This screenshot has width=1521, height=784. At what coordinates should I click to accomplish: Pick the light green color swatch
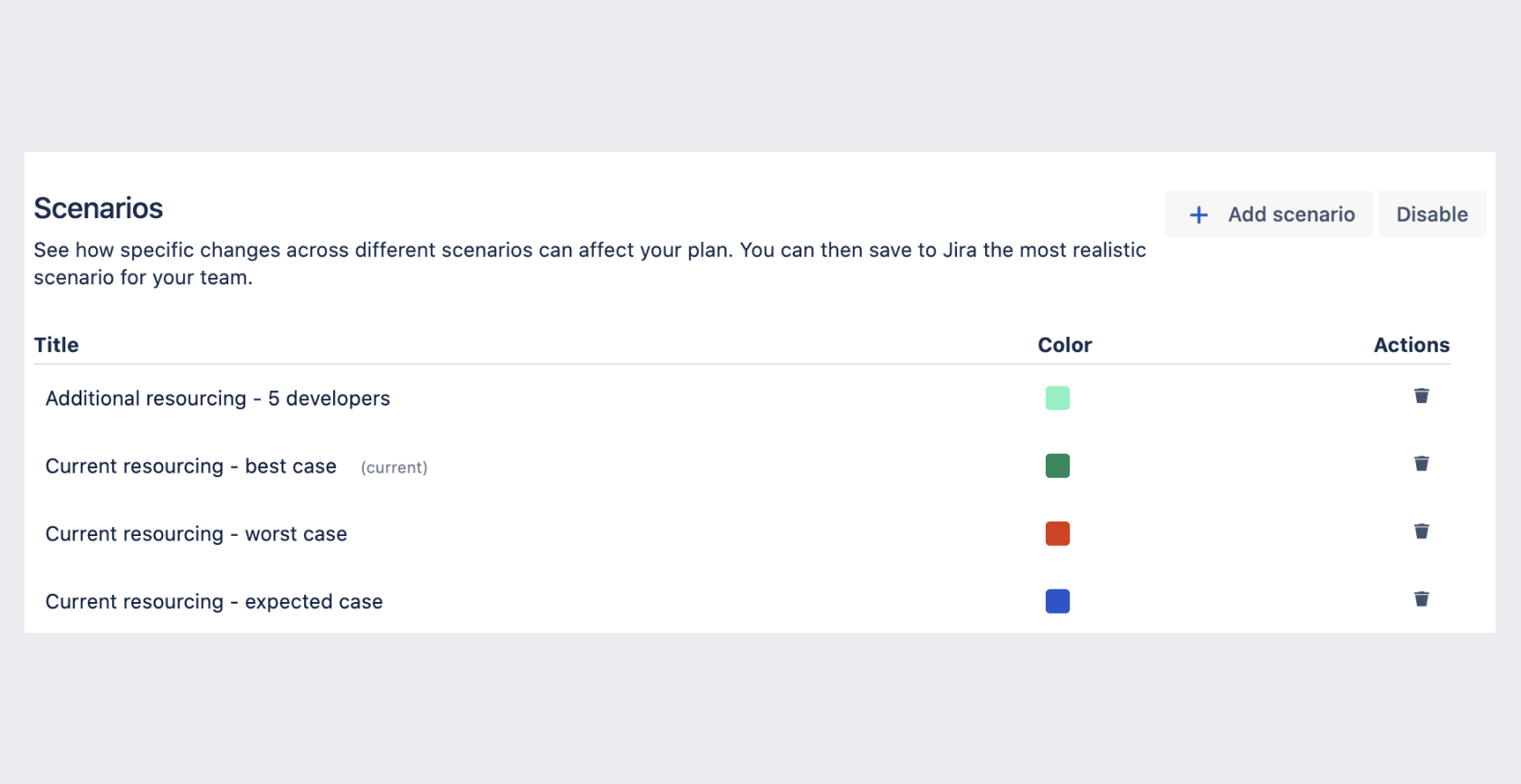pos(1057,398)
